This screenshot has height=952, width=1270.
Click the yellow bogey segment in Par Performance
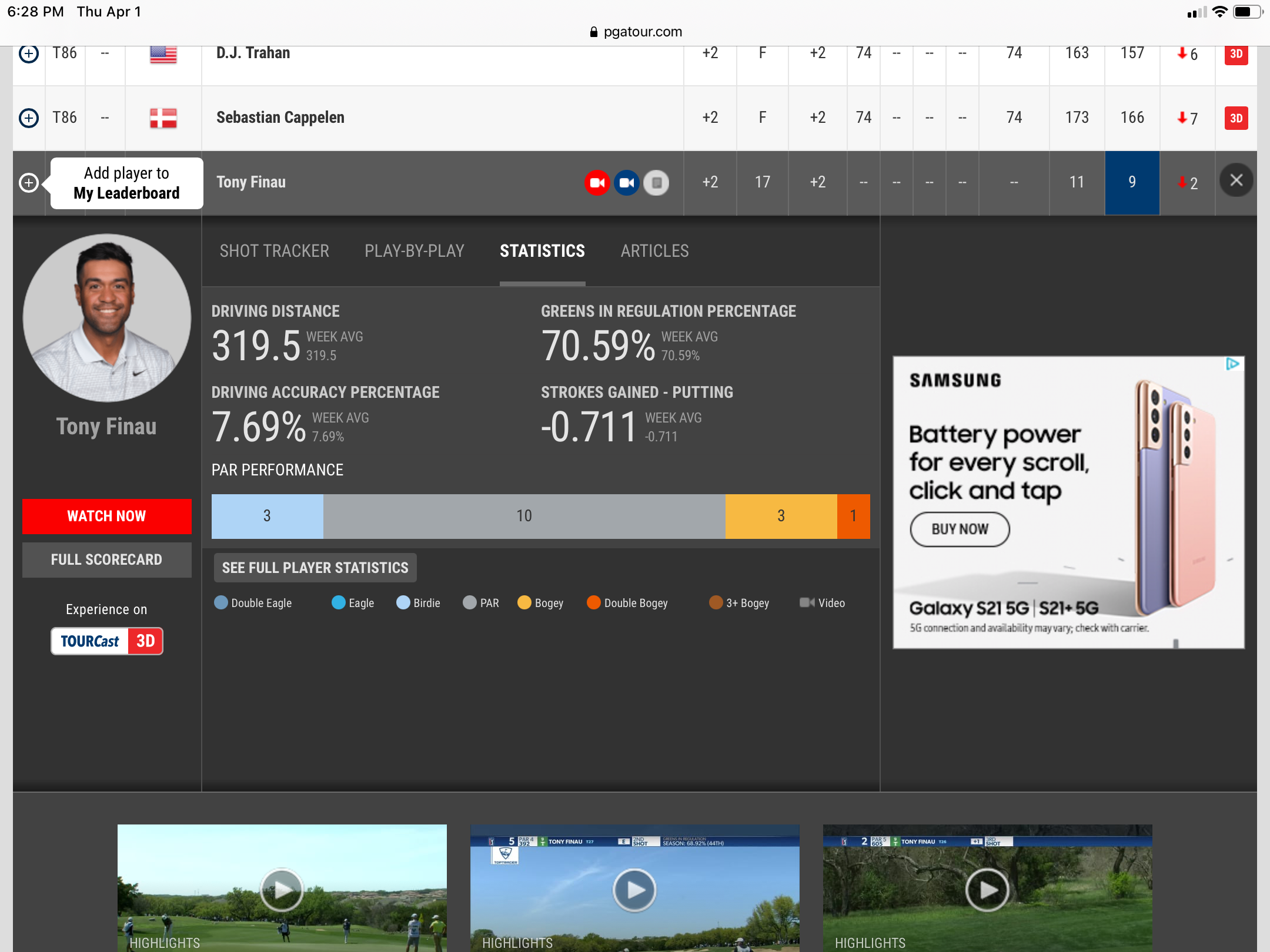[780, 516]
